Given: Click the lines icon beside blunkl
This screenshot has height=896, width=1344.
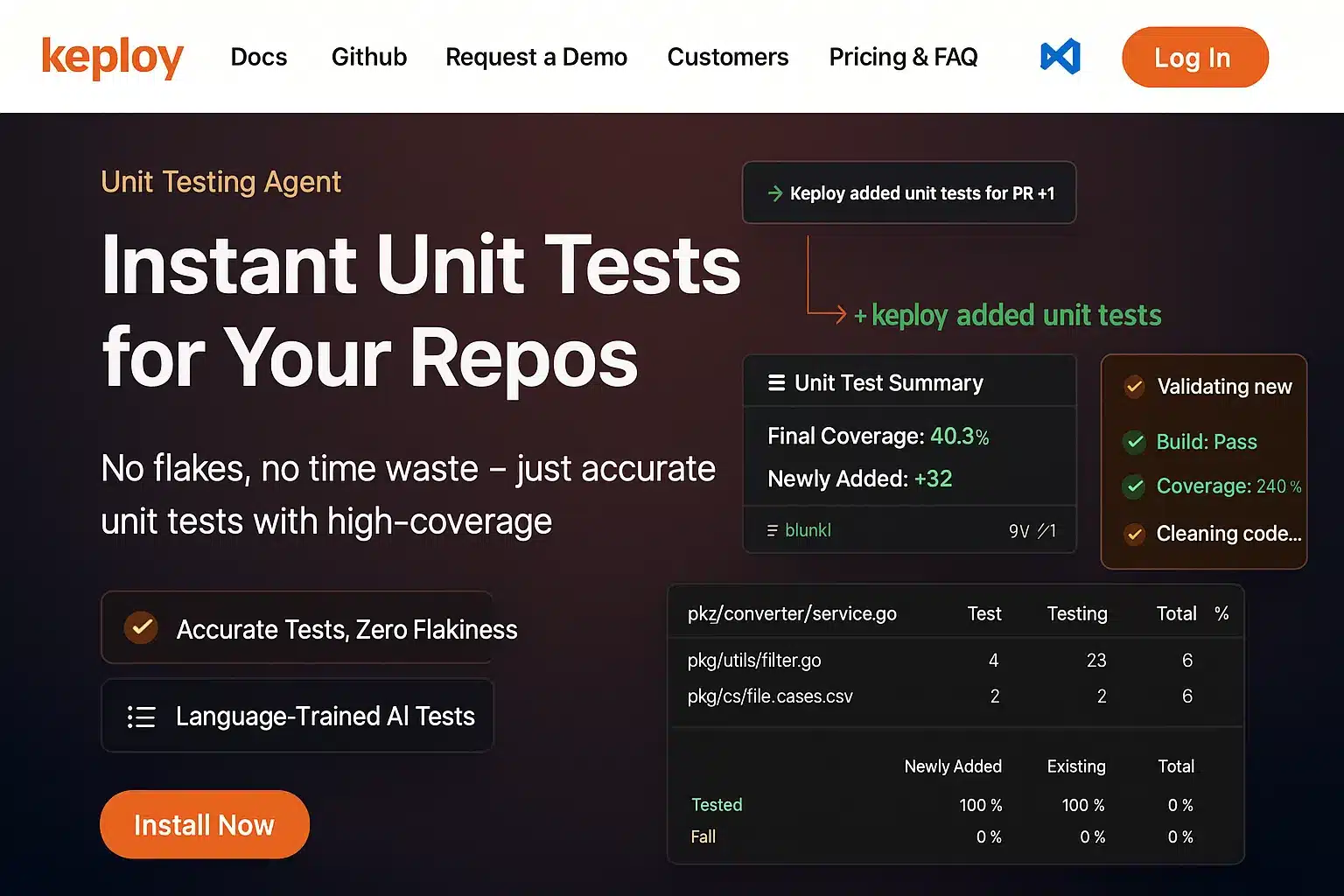Looking at the screenshot, I should pyautogui.click(x=773, y=530).
